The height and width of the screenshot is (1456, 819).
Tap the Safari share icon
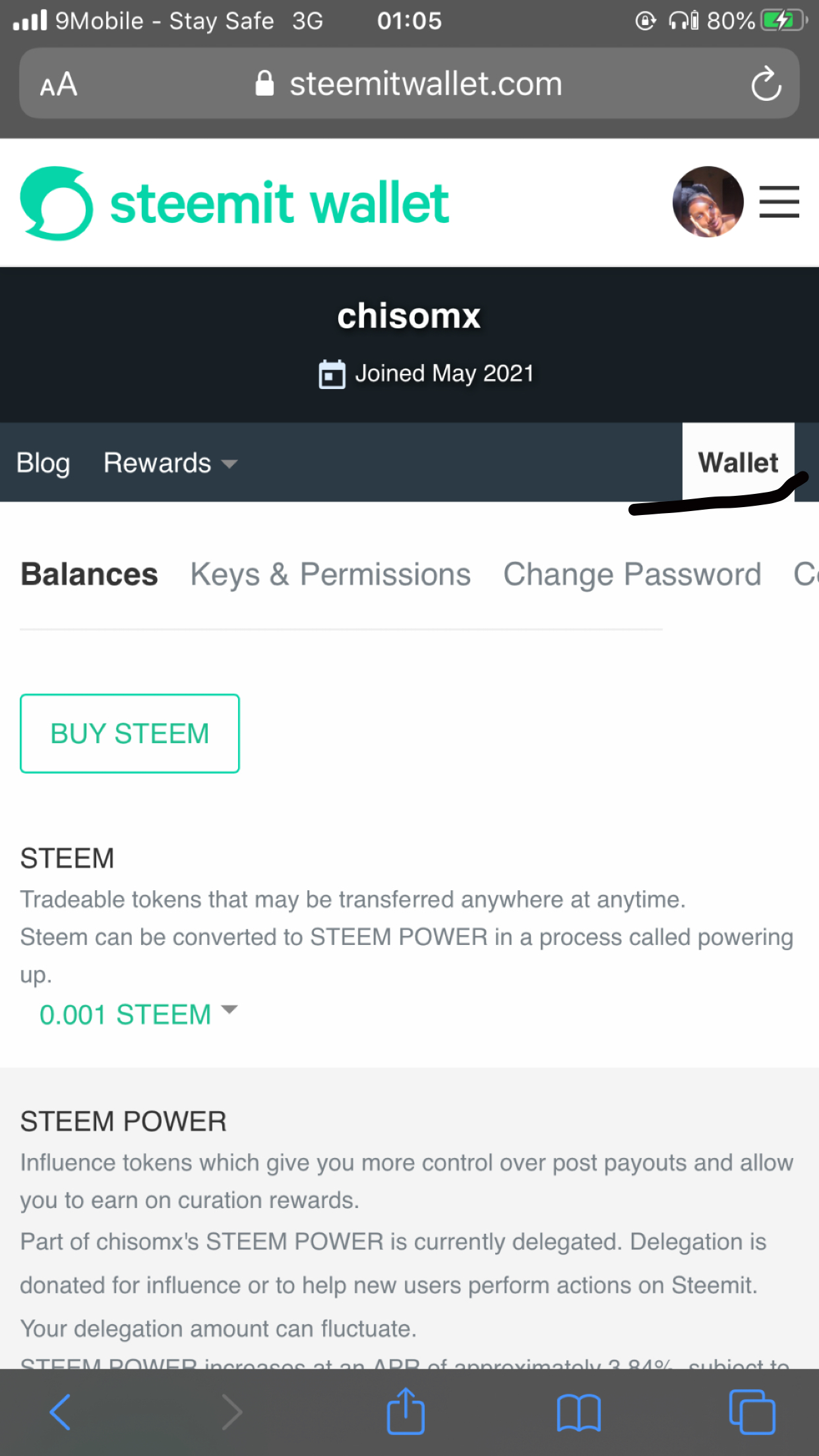point(406,1412)
